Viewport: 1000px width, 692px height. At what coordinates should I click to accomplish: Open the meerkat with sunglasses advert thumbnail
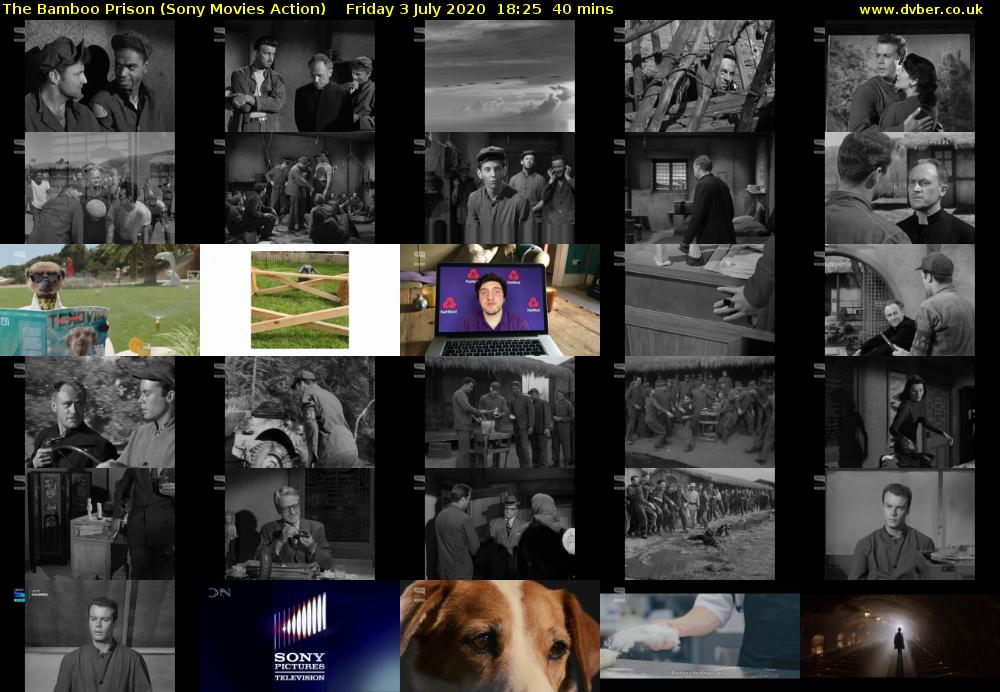click(99, 300)
